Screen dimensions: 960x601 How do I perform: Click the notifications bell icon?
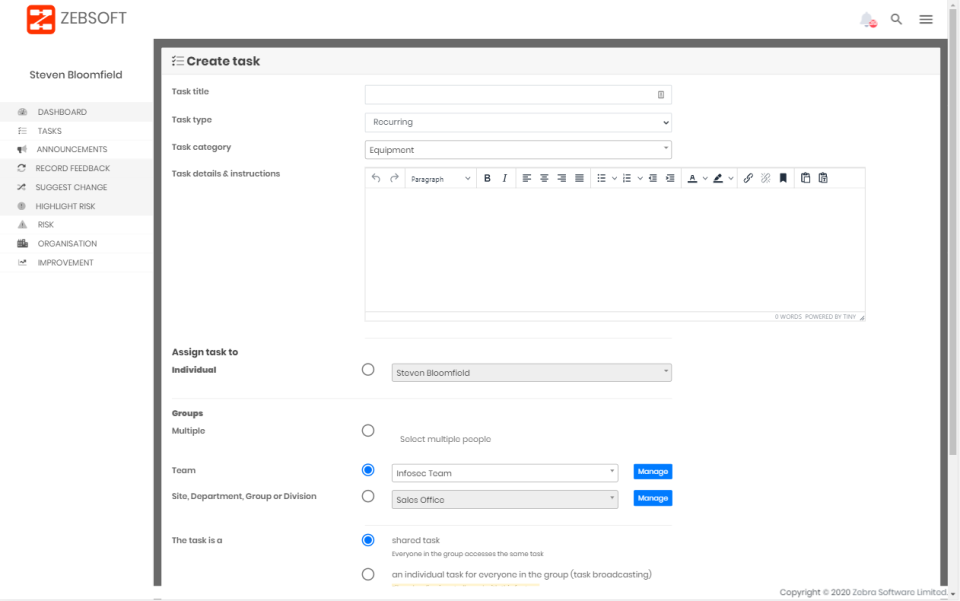[864, 18]
